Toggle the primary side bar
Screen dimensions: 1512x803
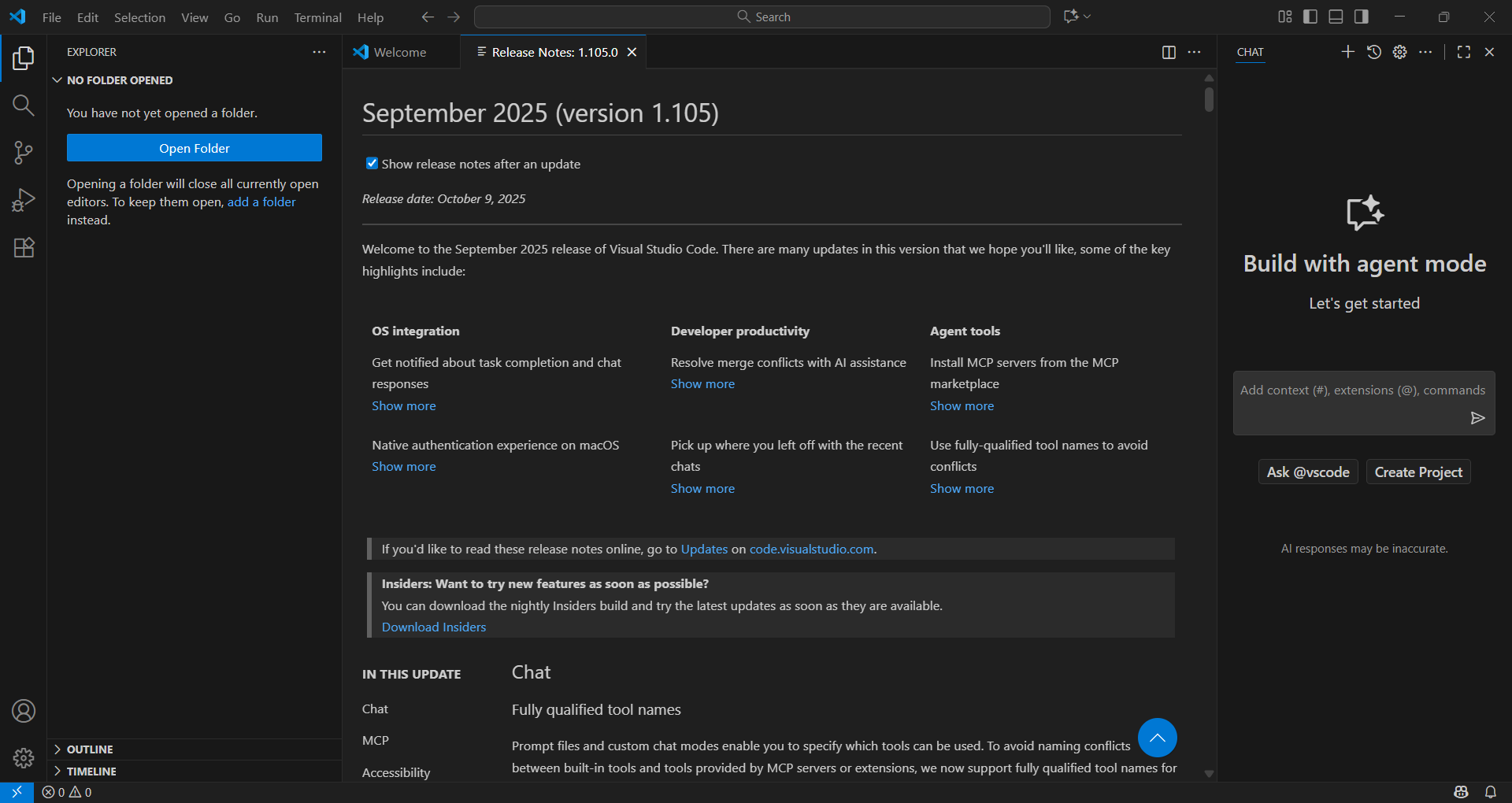coord(1310,17)
